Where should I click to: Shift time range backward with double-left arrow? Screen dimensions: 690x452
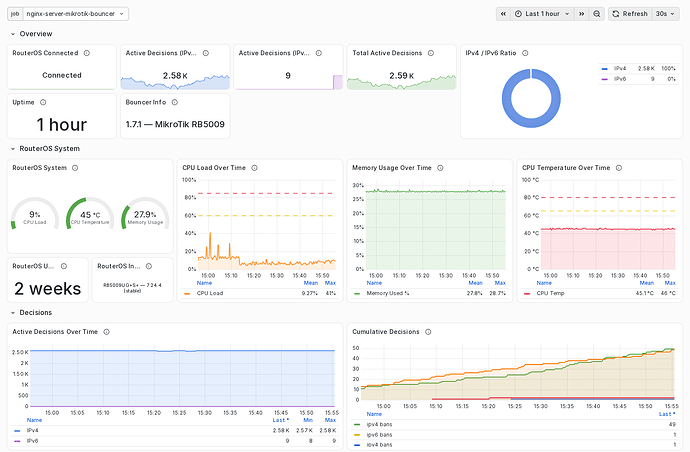tap(503, 14)
